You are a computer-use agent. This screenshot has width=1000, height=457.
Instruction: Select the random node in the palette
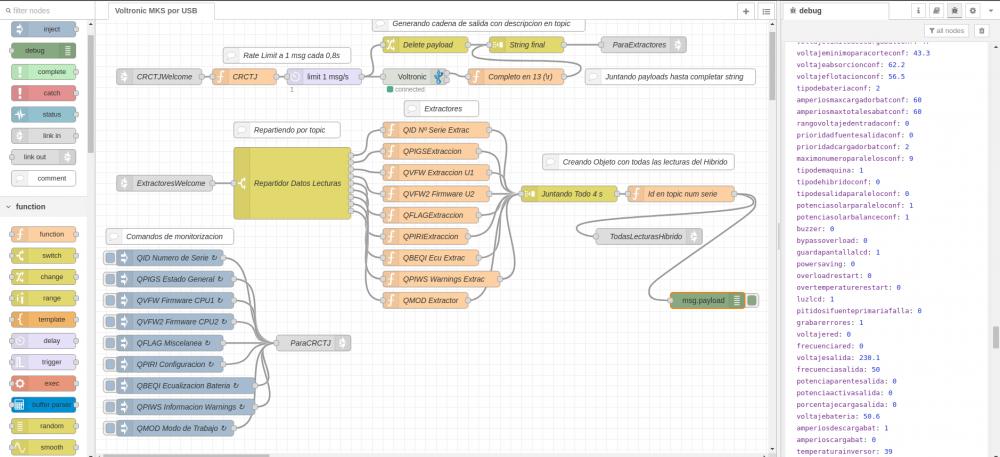pyautogui.click(x=44, y=426)
